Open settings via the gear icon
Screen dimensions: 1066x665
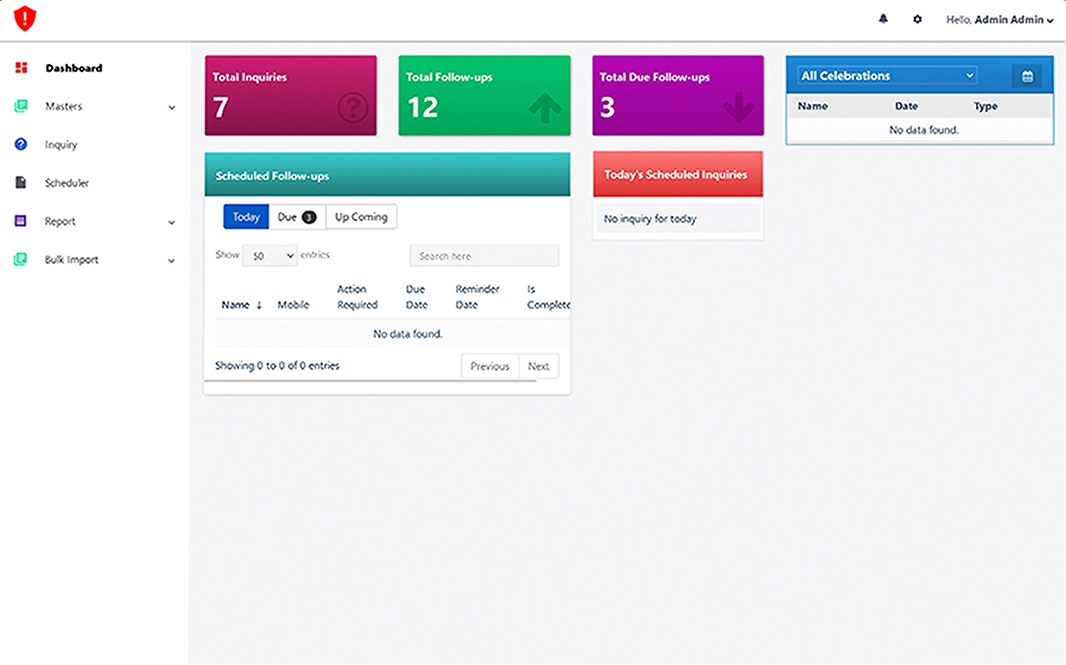tap(917, 19)
